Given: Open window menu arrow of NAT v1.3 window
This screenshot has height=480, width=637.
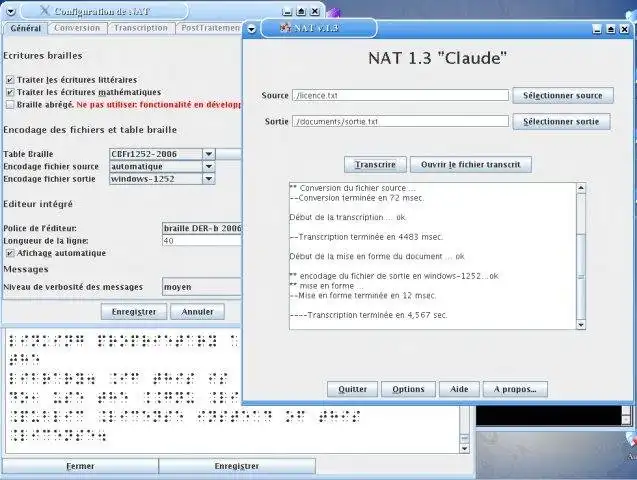Looking at the screenshot, I should (252, 29).
